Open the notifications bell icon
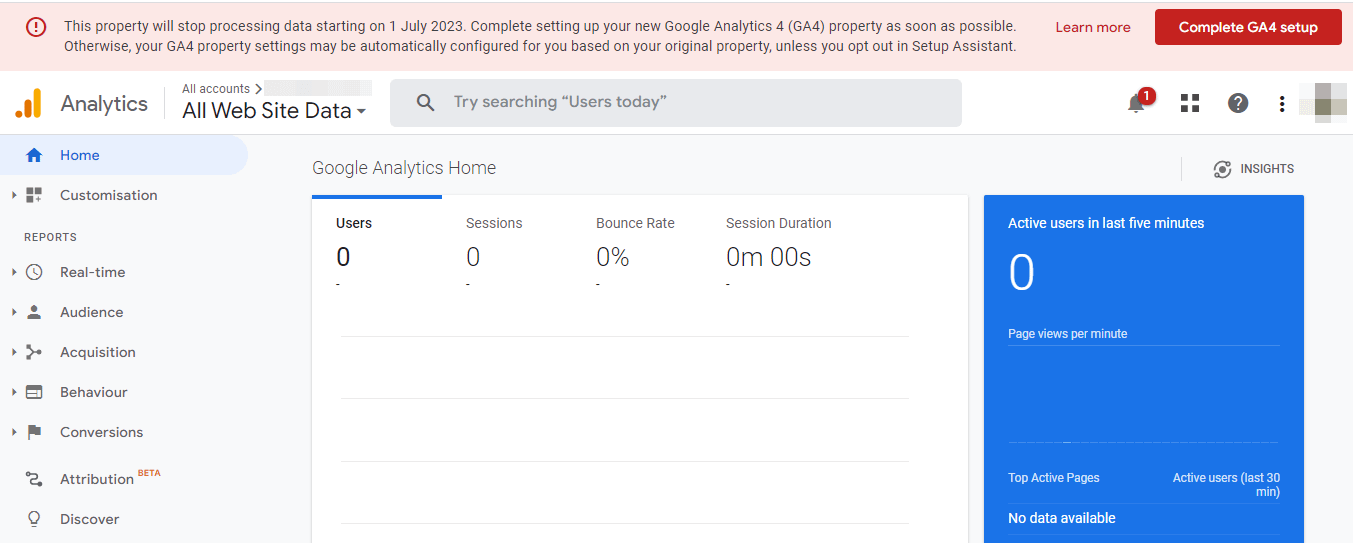The image size is (1353, 543). [1136, 103]
